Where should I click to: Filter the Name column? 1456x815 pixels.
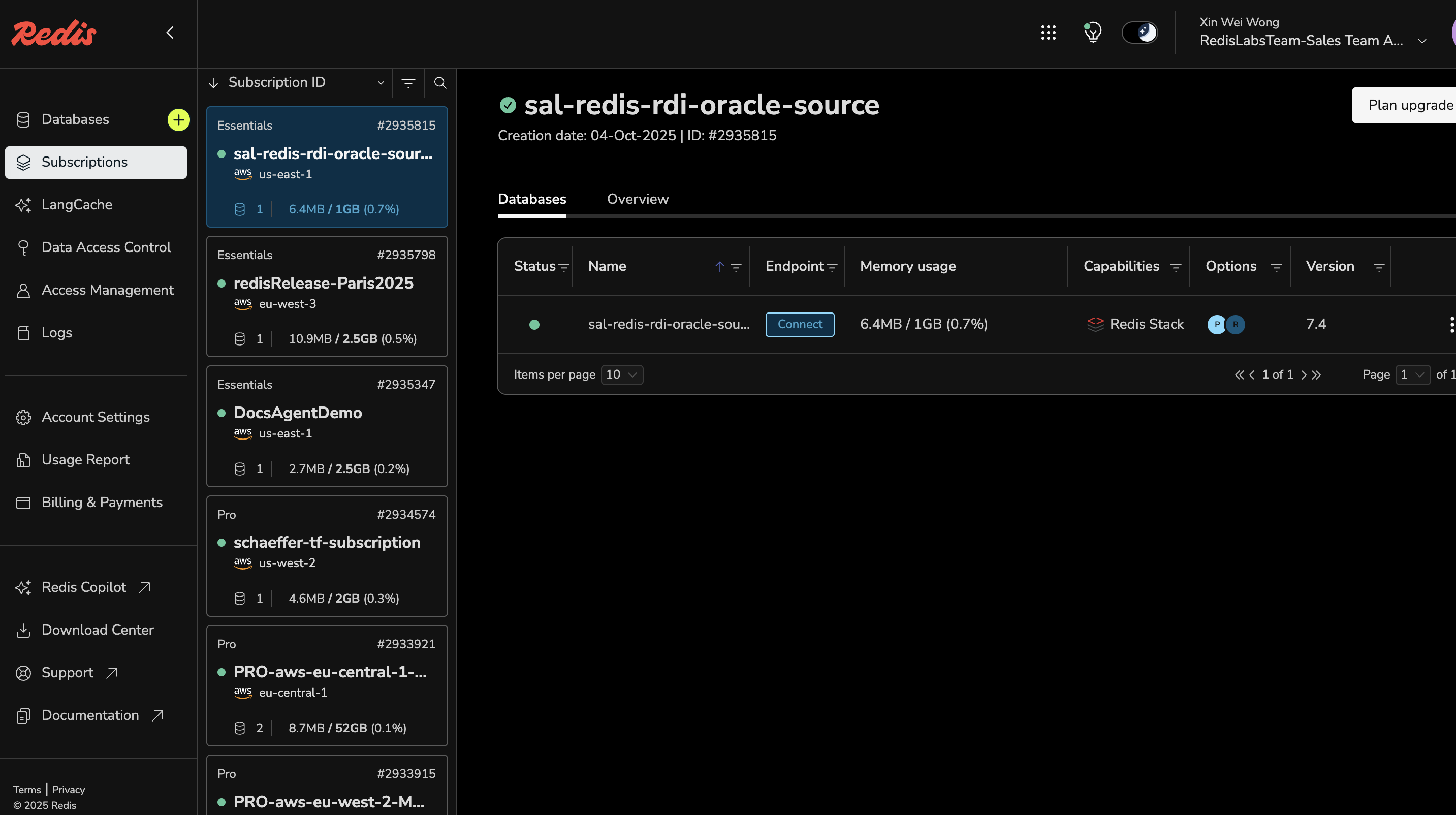pyautogui.click(x=736, y=267)
